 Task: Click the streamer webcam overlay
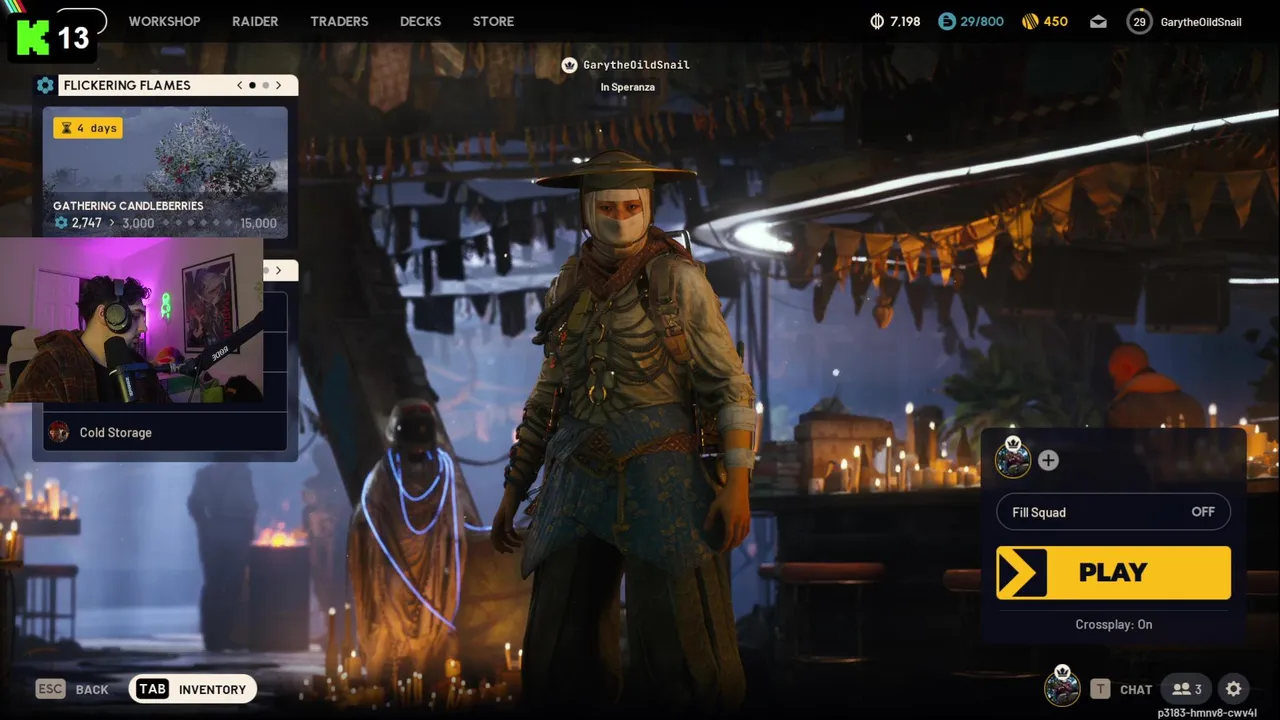point(132,321)
